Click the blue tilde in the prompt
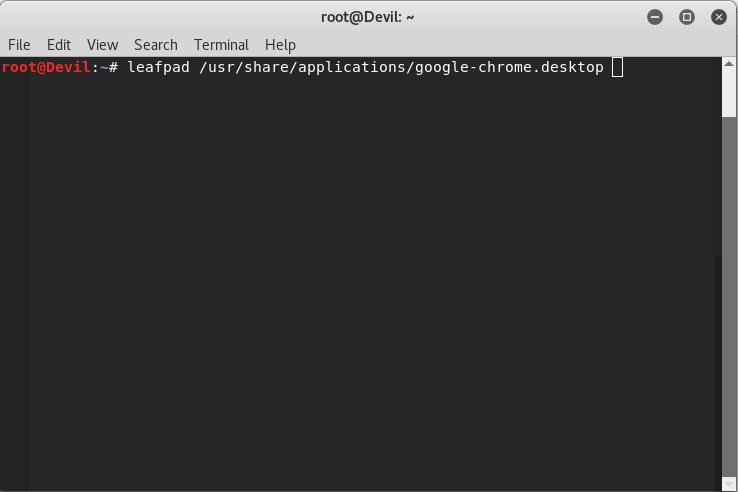Screen dimensions: 738x492 point(102,68)
